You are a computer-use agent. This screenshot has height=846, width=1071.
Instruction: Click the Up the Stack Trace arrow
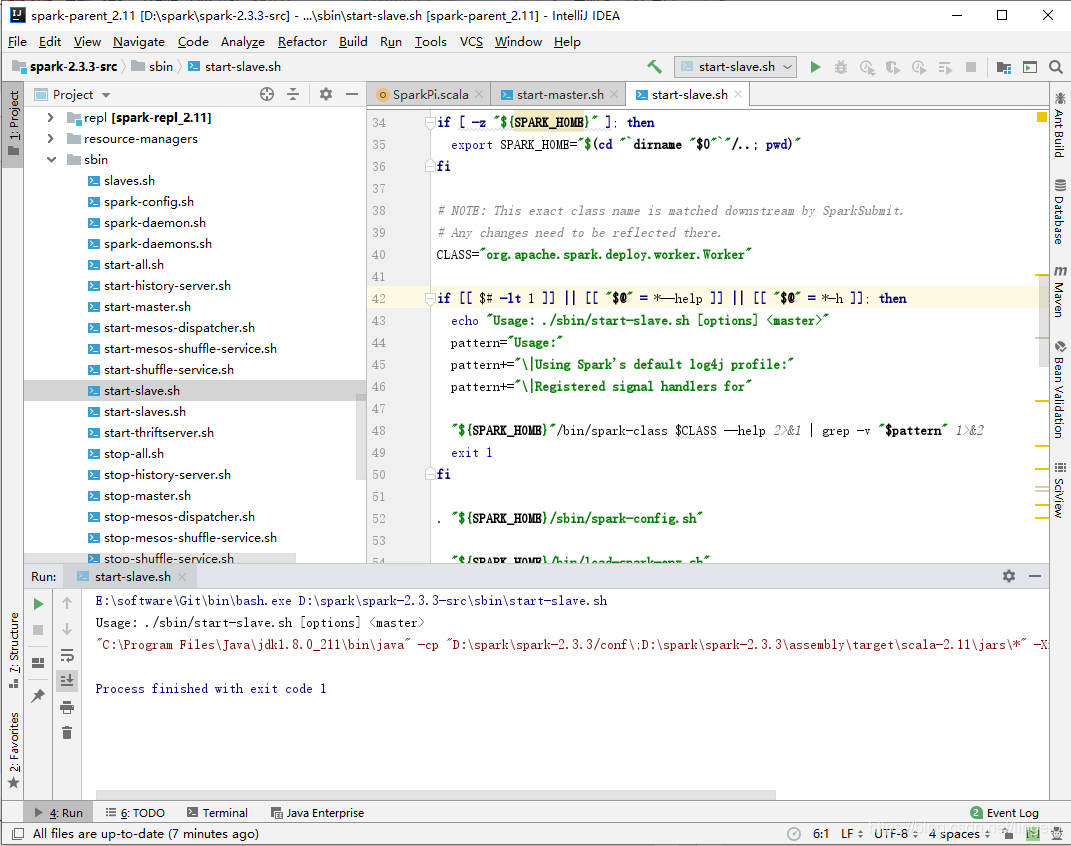[67, 603]
